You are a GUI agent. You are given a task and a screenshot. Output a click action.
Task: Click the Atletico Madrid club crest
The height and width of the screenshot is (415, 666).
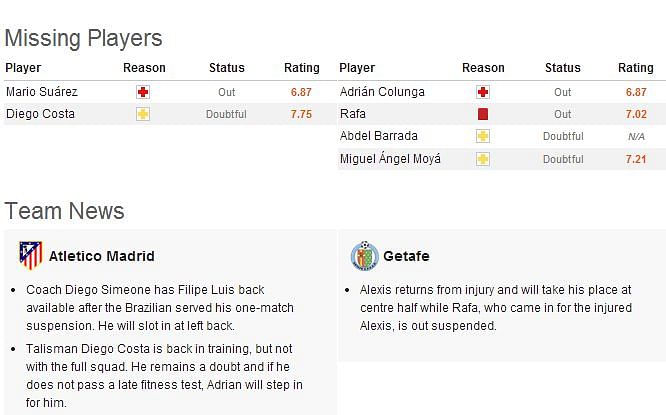coord(31,256)
